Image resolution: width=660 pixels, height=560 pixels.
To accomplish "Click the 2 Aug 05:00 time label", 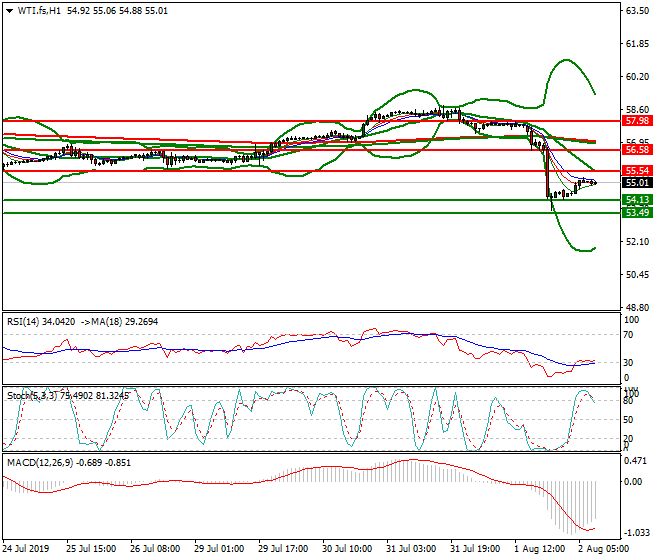I will [603, 549].
